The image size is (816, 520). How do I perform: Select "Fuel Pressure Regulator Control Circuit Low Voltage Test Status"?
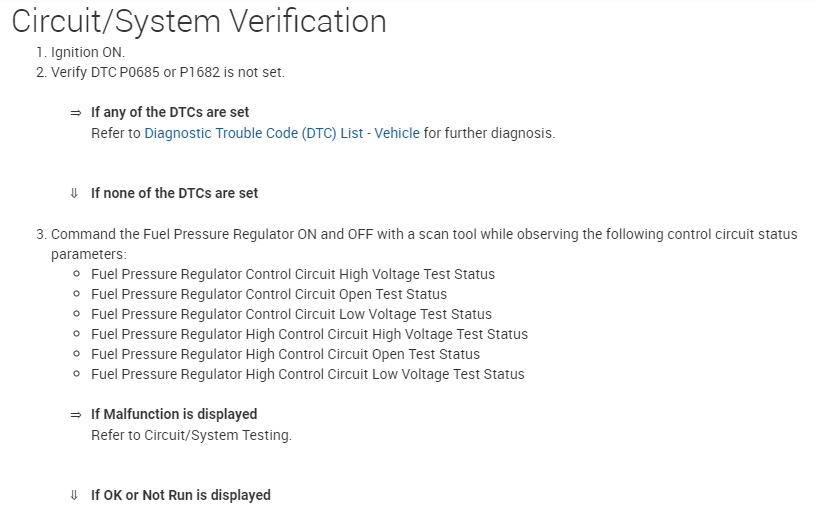click(291, 314)
